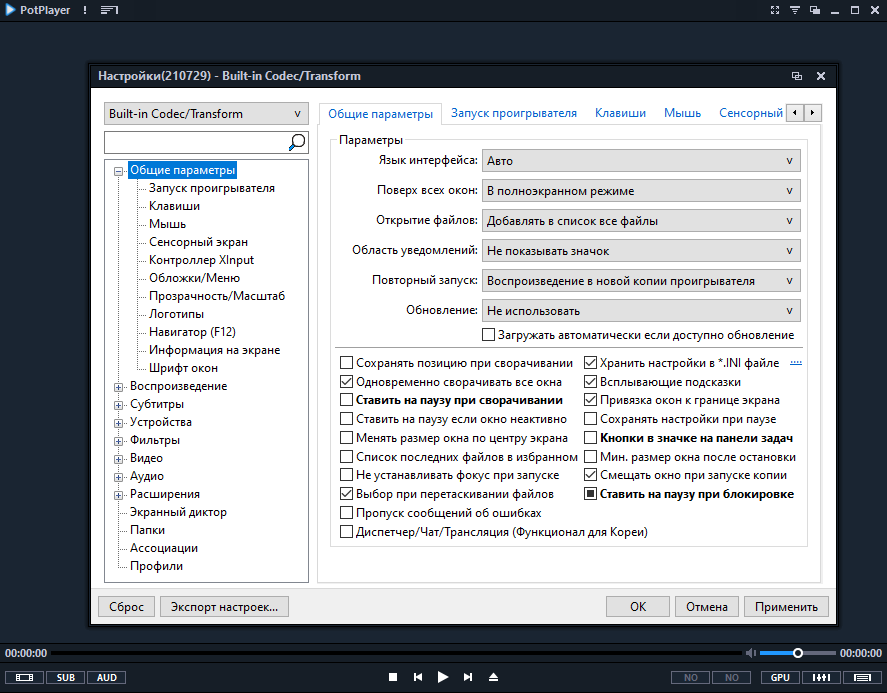The height and width of the screenshot is (693, 887).
Task: Open the playlist panel icon at bottom right
Action: point(863,678)
